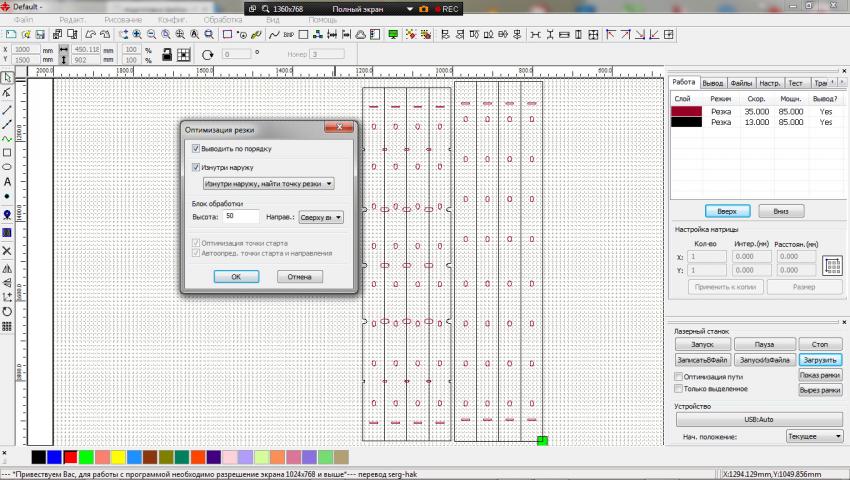
Task: Open the Файл menu
Action: [24, 20]
